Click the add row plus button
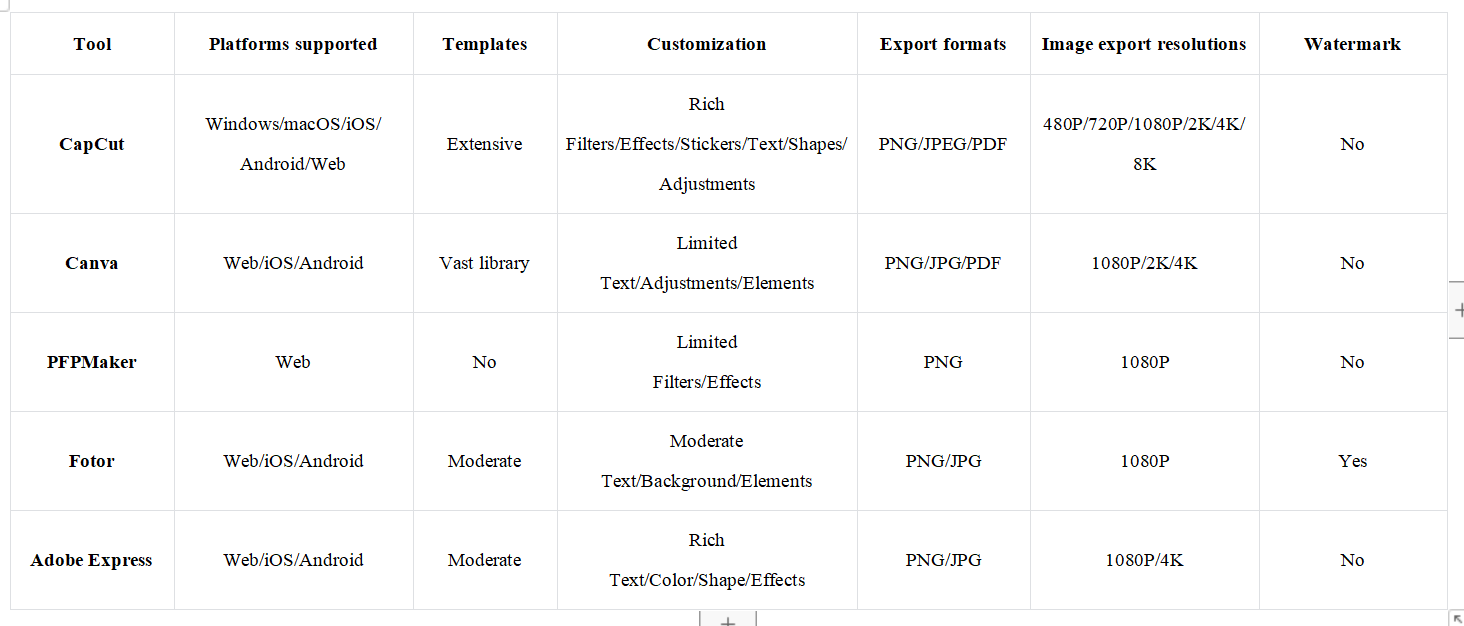The width and height of the screenshot is (1464, 626). pos(727,619)
